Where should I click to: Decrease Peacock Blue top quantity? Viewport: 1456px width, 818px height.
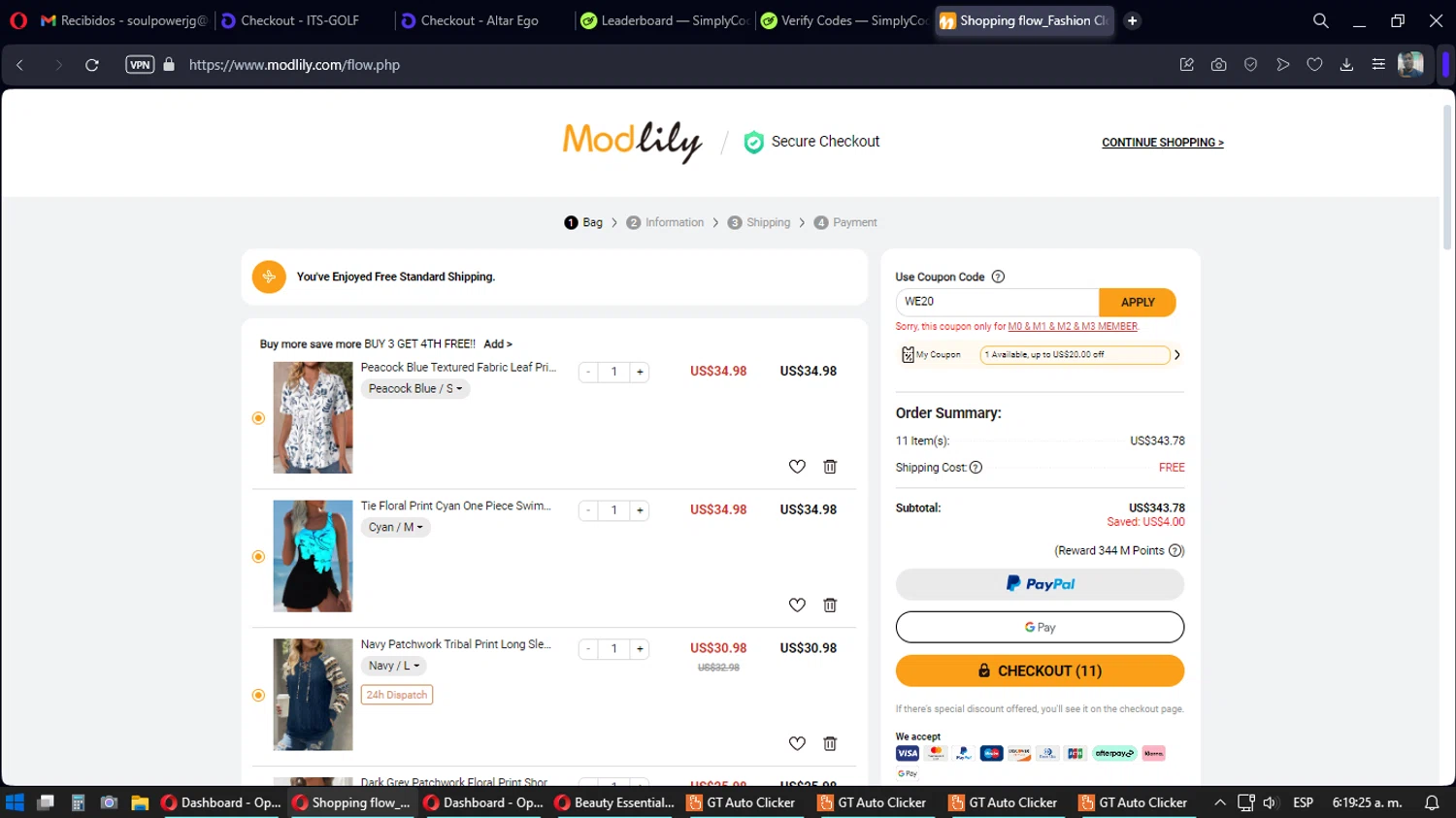588,372
